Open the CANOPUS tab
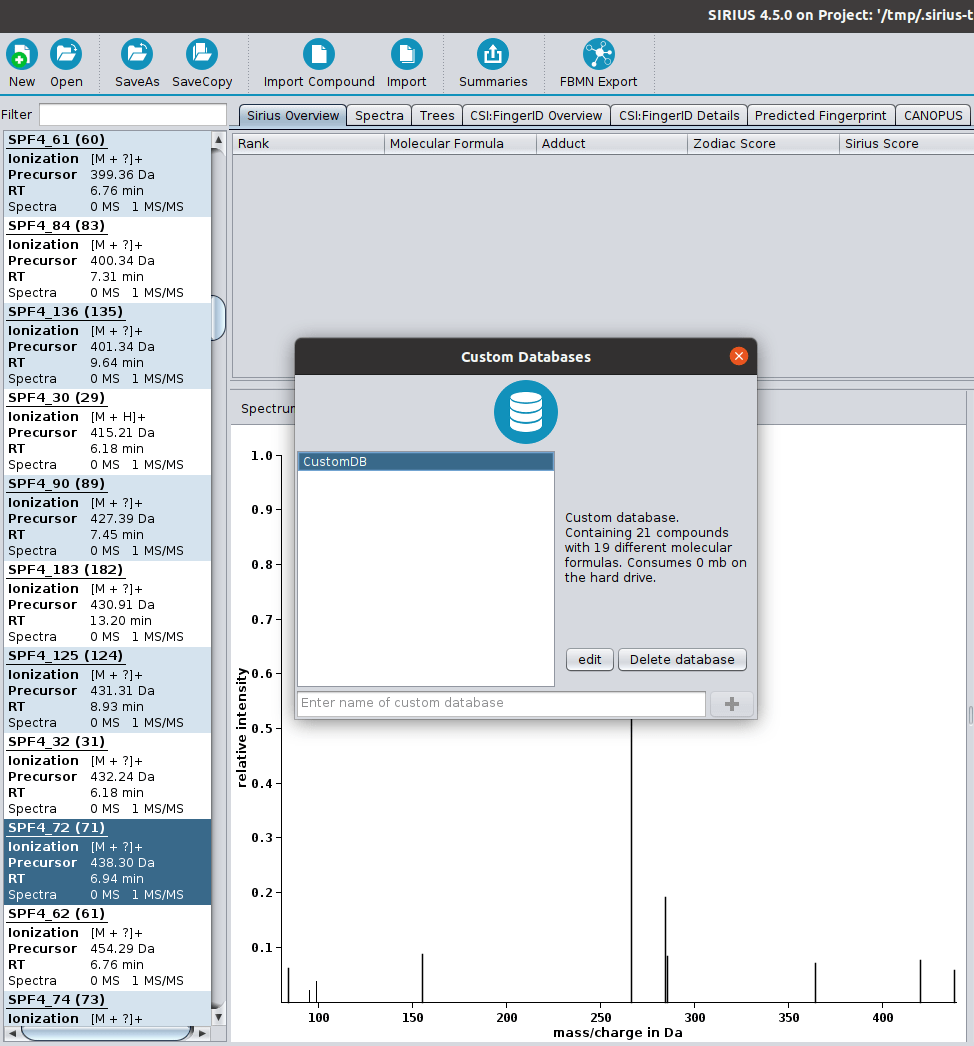Image resolution: width=974 pixels, height=1046 pixels. [x=933, y=115]
